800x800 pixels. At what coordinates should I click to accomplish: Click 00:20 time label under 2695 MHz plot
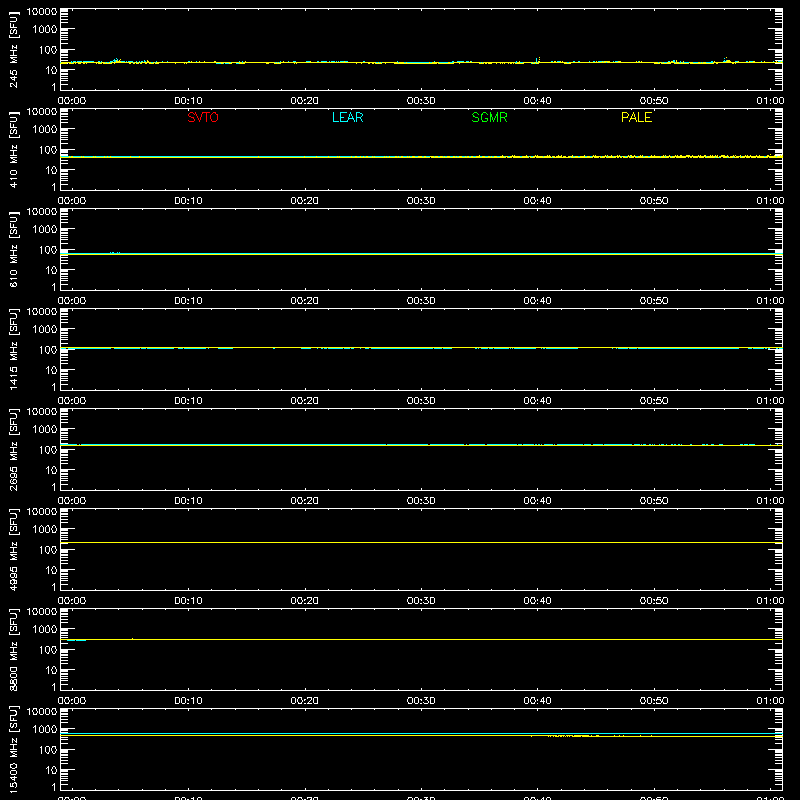[x=305, y=501]
